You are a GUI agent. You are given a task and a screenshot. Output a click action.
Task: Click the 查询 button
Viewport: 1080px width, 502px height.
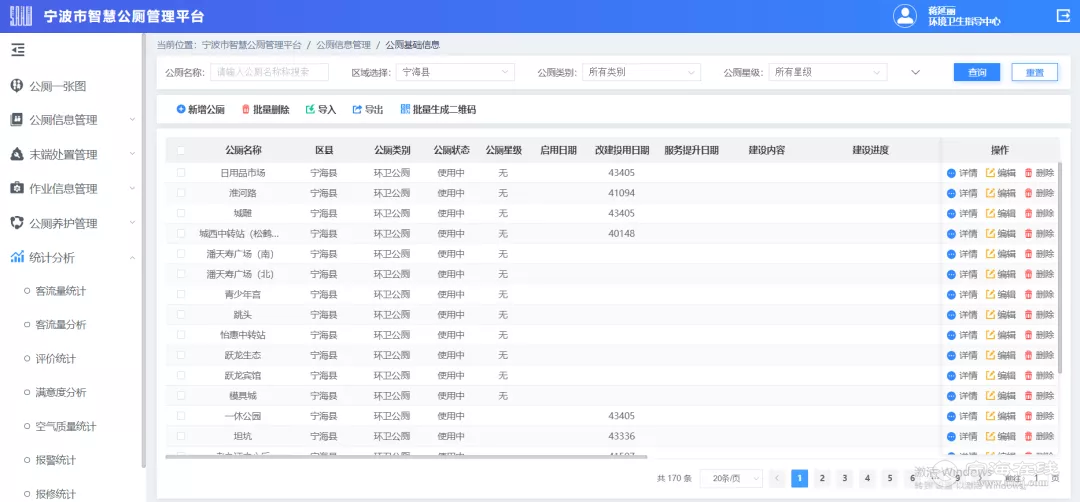point(977,72)
